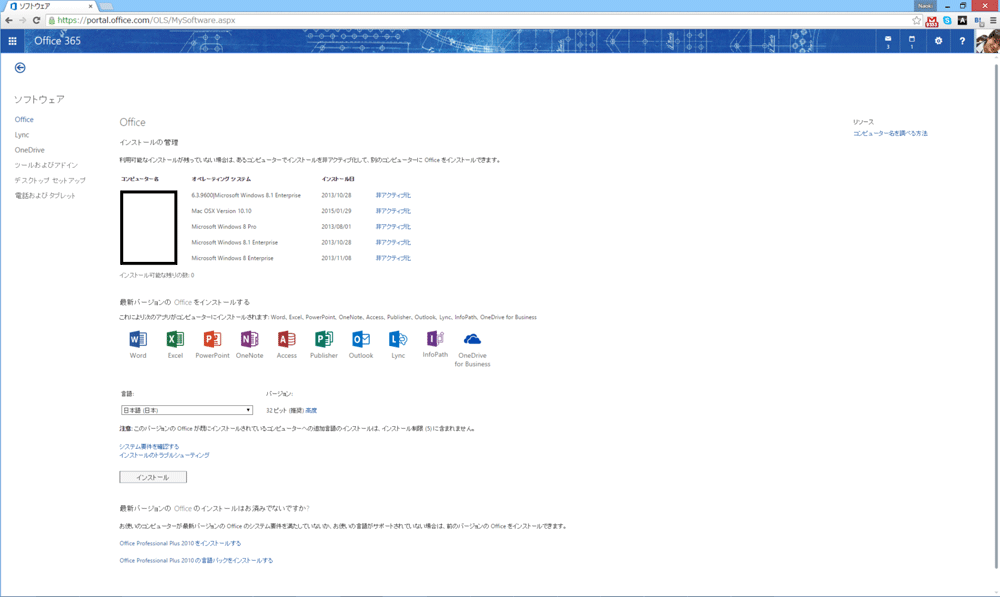
Task: Deactivate the Mac OSX Version 10.10 install
Action: click(x=393, y=211)
